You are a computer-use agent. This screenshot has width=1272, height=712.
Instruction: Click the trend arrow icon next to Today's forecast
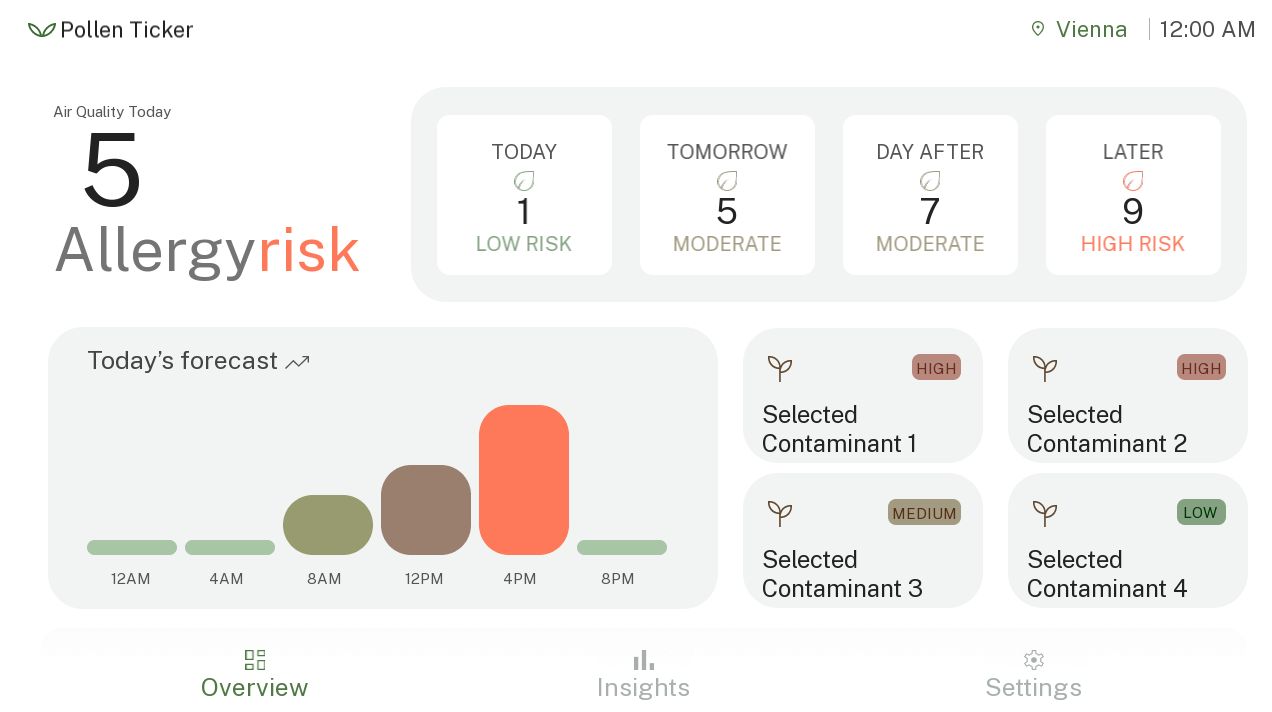(x=297, y=362)
